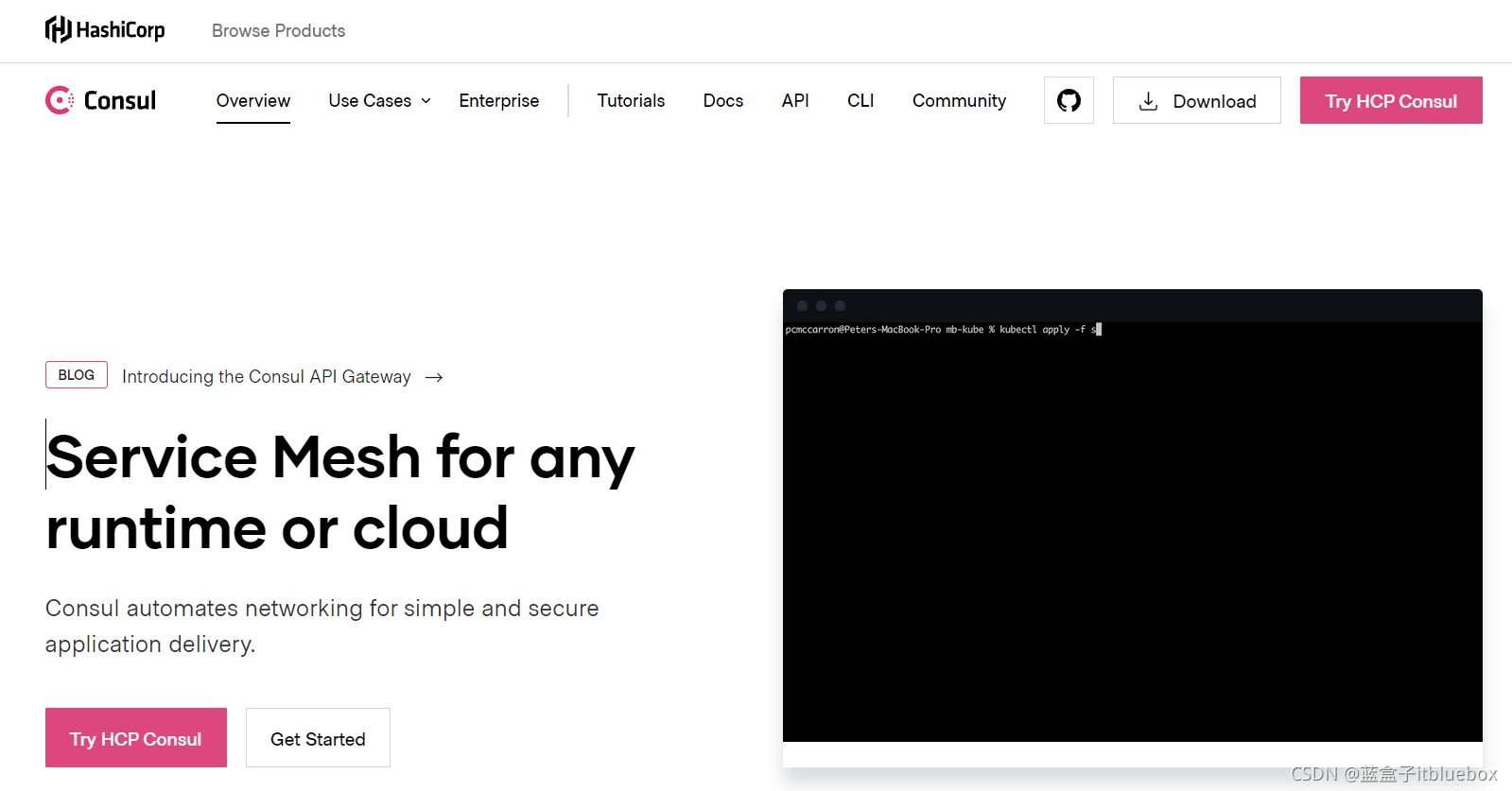The image size is (1512, 791).
Task: Open the Enterprise page
Action: [499, 100]
